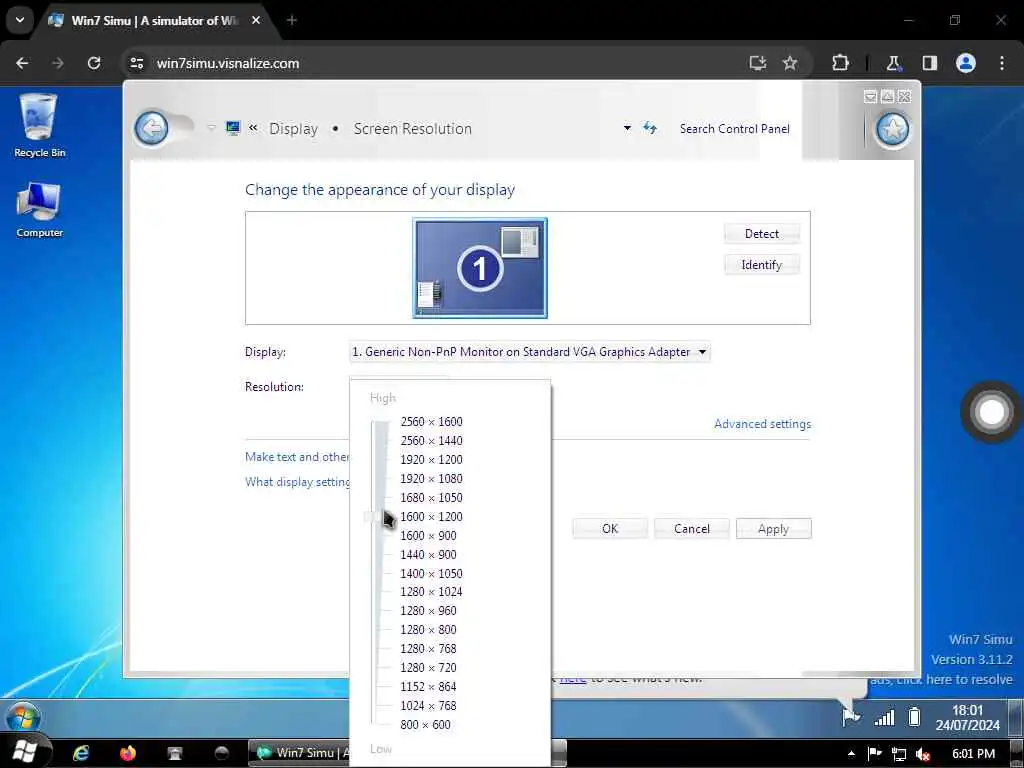1024x768 pixels.
Task: Open the browser tab search dropdown
Action: tap(20, 20)
